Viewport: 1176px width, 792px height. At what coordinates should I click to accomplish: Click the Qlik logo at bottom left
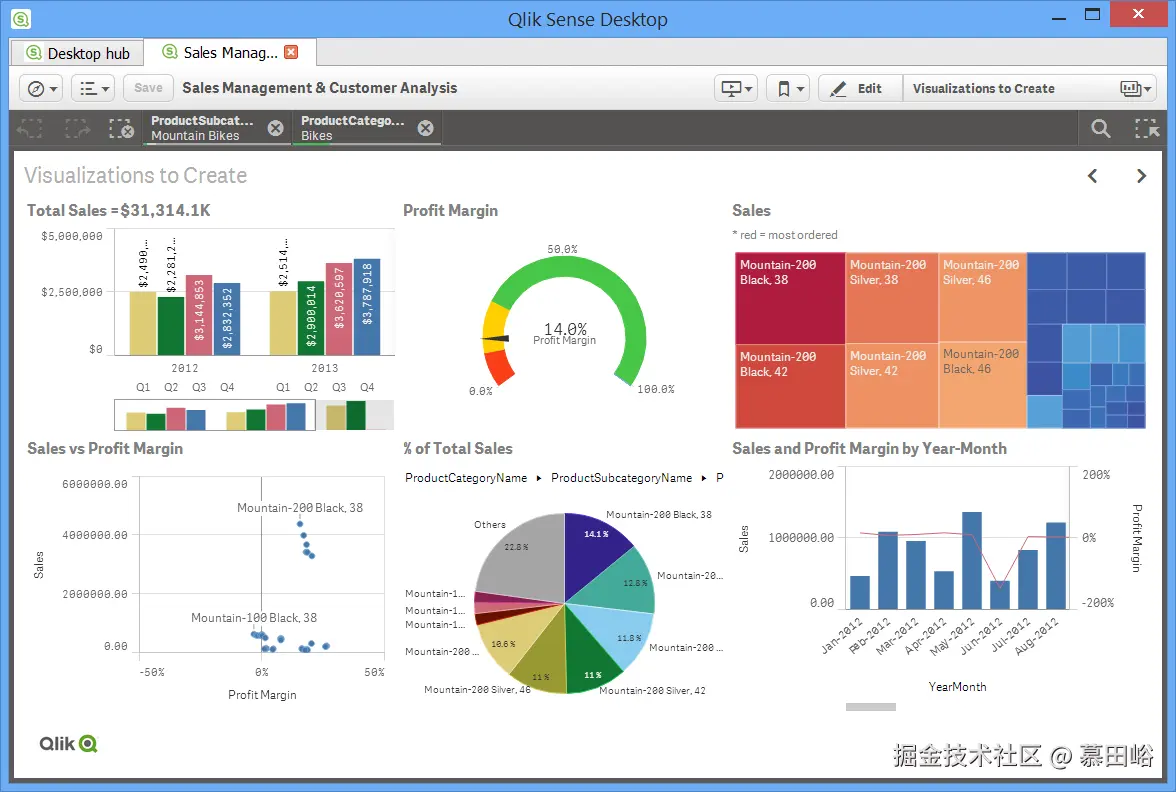point(68,743)
